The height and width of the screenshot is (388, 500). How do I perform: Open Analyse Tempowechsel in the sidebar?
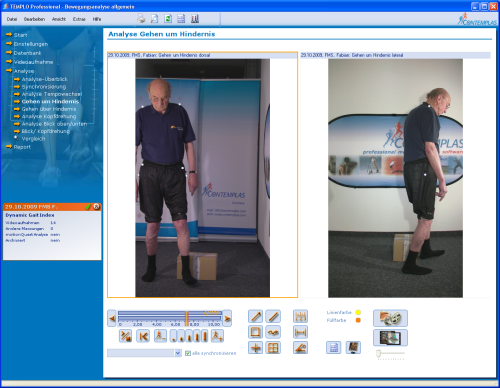(x=52, y=94)
